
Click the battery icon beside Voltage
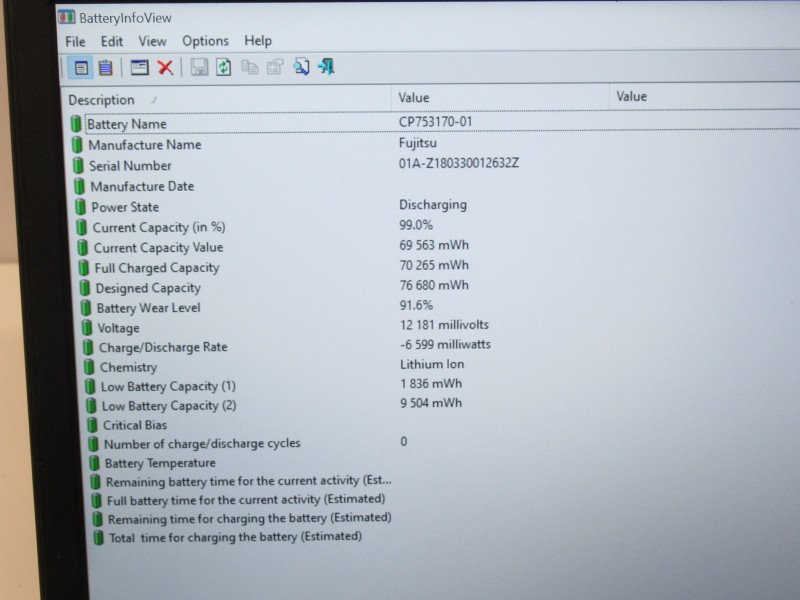[87, 328]
